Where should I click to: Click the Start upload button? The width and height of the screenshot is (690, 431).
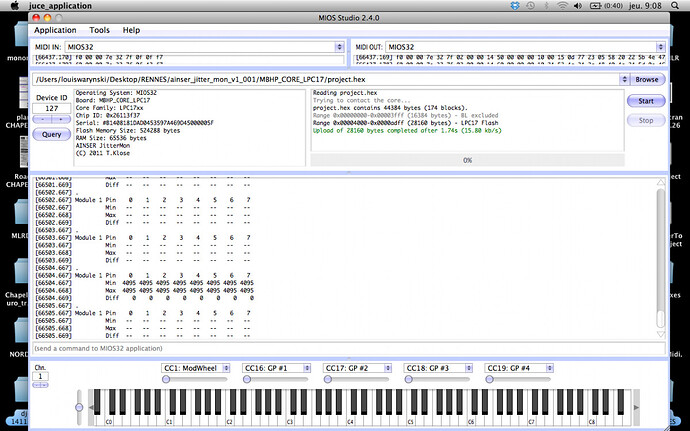(x=646, y=101)
